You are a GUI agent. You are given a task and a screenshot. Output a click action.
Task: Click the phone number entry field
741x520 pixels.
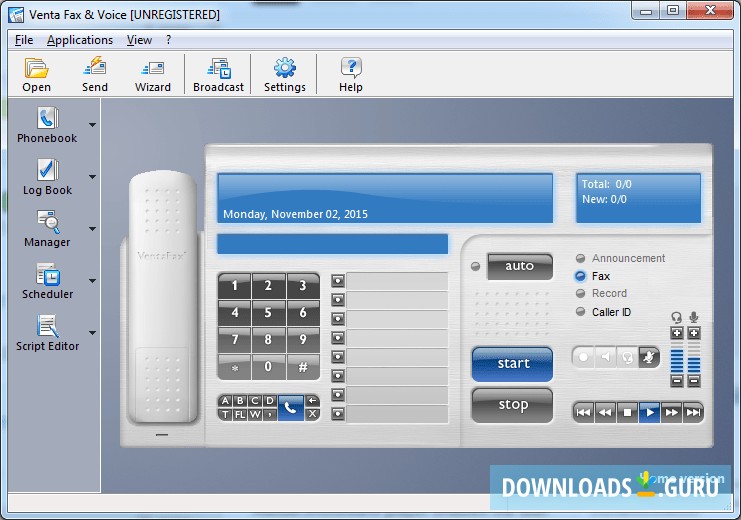[x=333, y=244]
